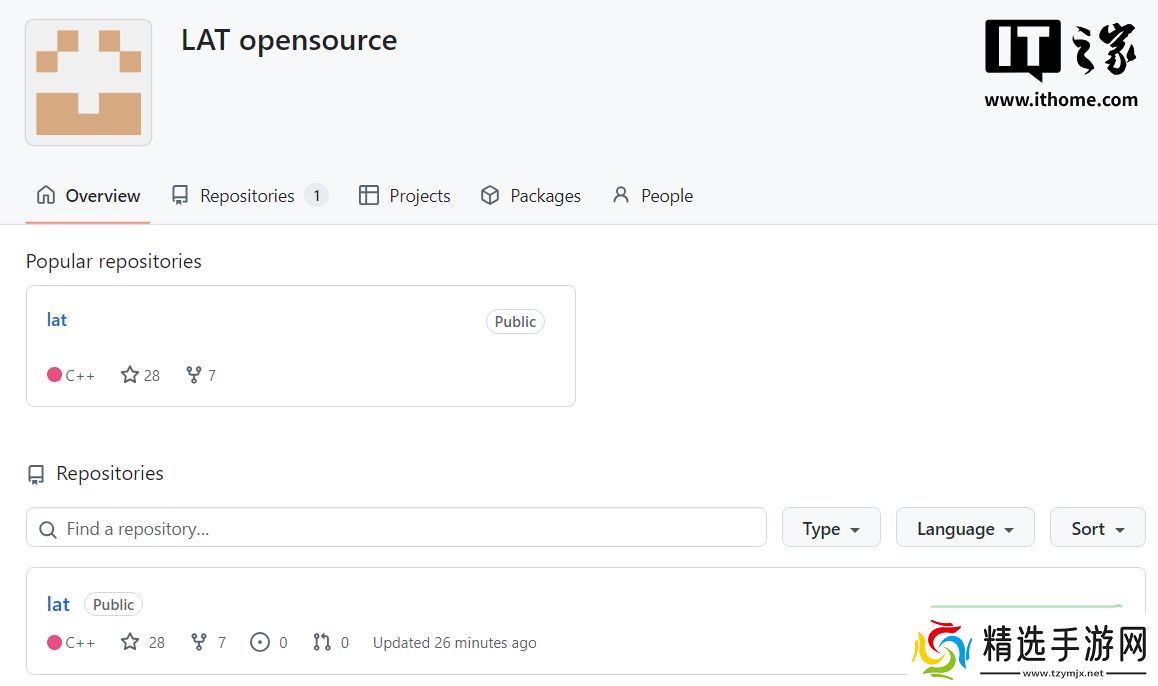
Task: Click pull requests icon in repository row
Action: 322,642
